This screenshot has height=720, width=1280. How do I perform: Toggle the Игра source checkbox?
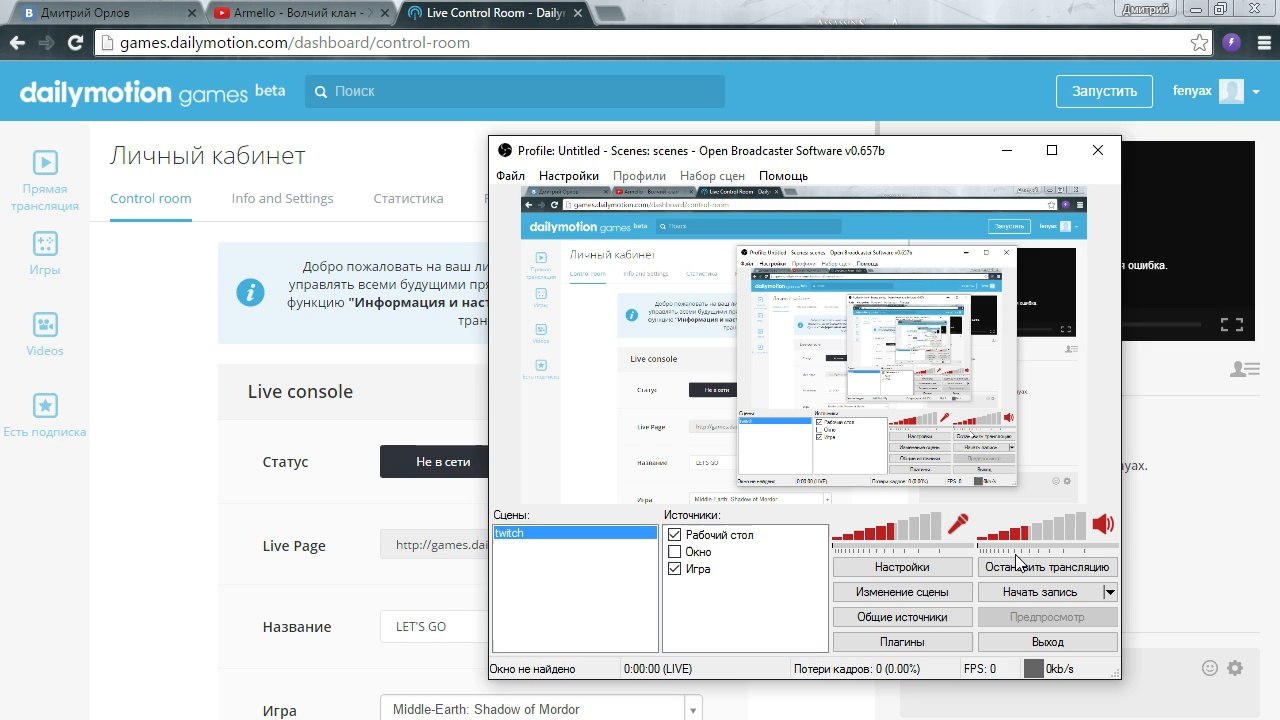(674, 569)
